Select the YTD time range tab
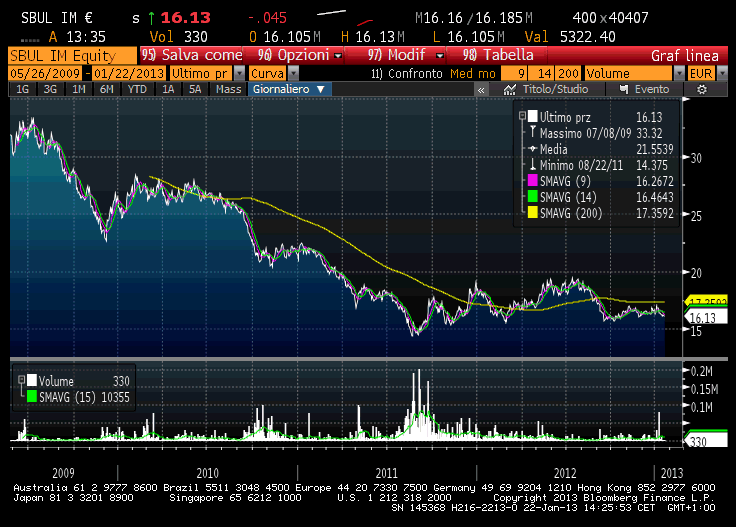 [x=136, y=89]
